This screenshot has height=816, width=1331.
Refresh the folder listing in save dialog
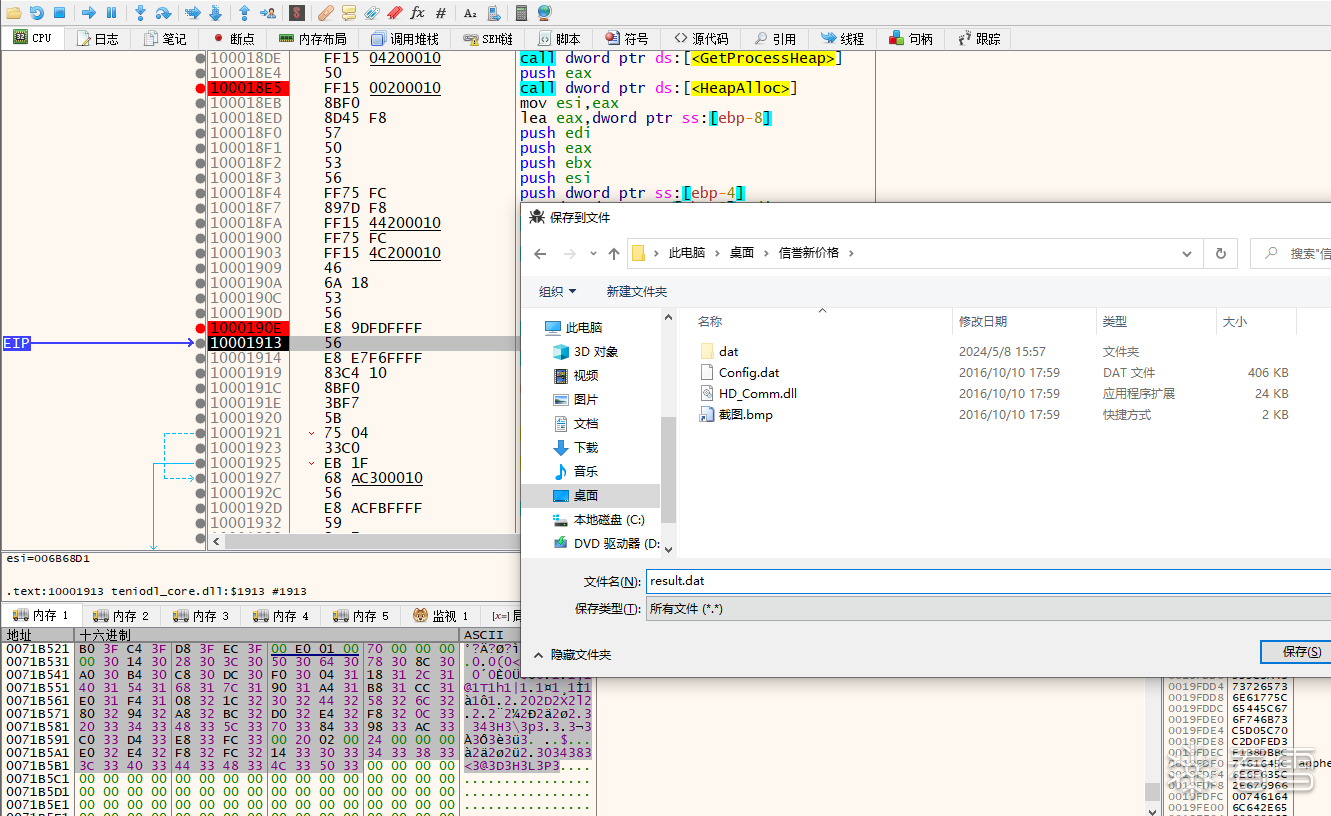[x=1220, y=253]
